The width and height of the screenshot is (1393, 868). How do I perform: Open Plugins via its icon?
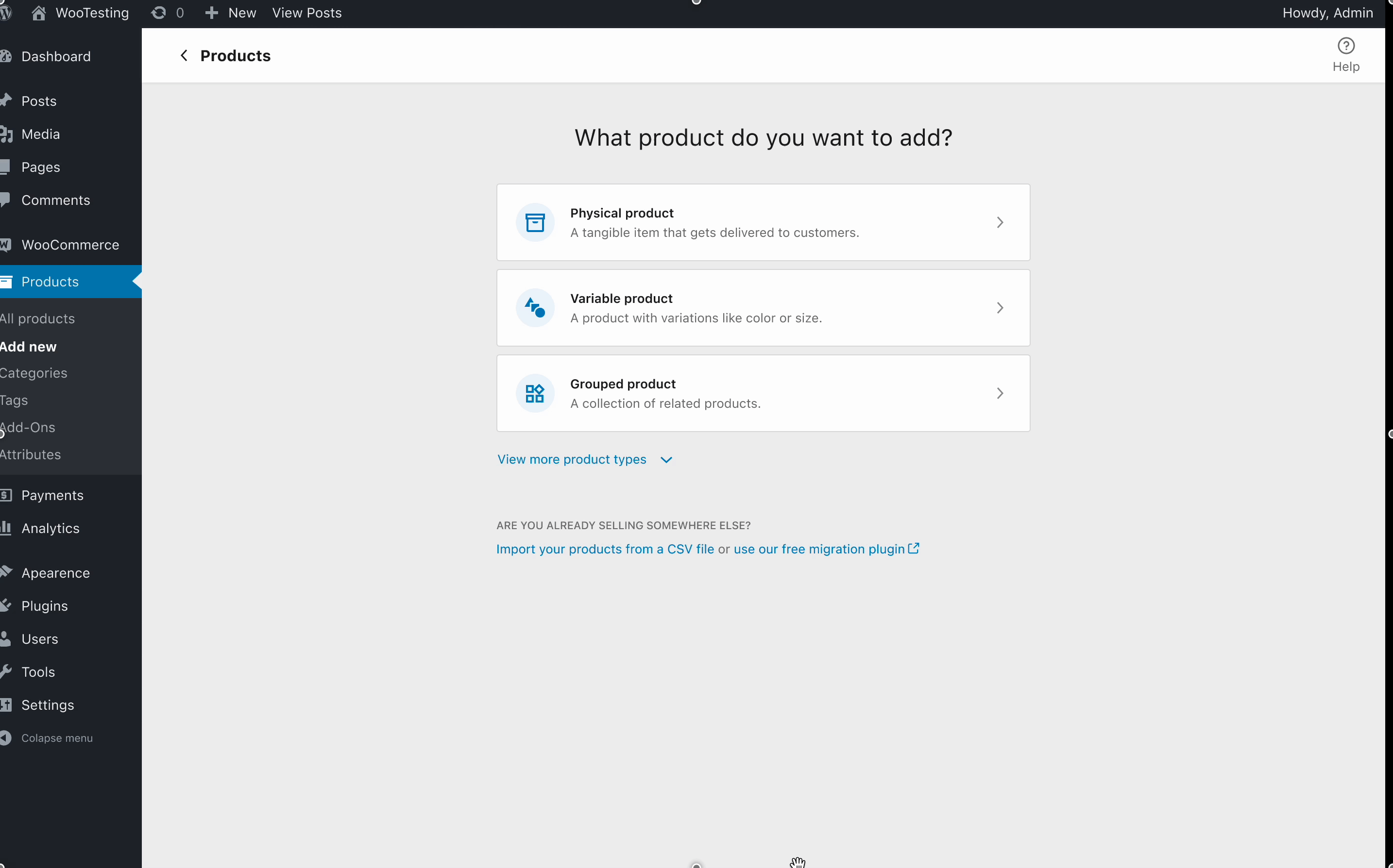click(6, 606)
